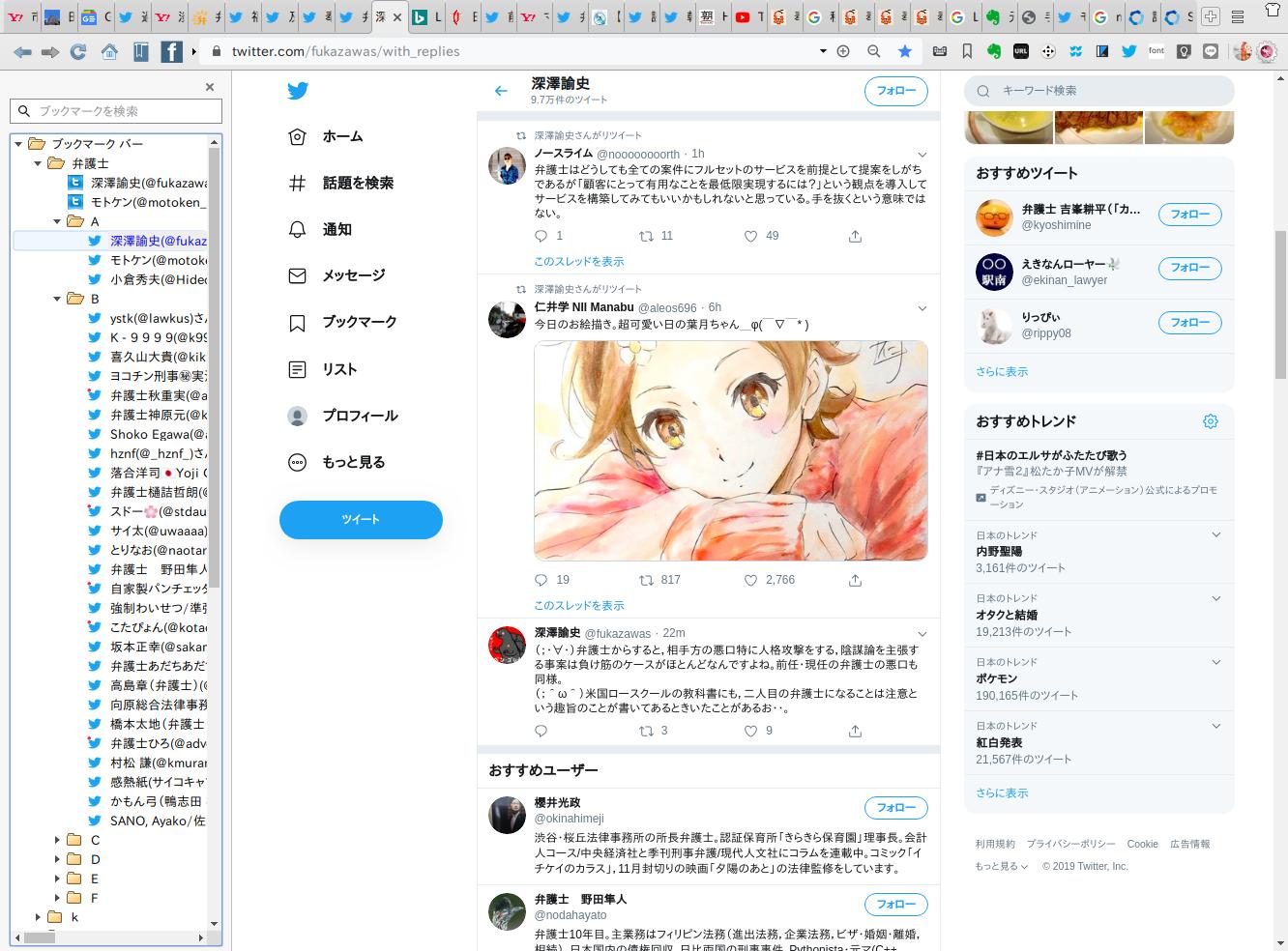Expand bookmark folder D
1288x951 pixels.
point(57,859)
